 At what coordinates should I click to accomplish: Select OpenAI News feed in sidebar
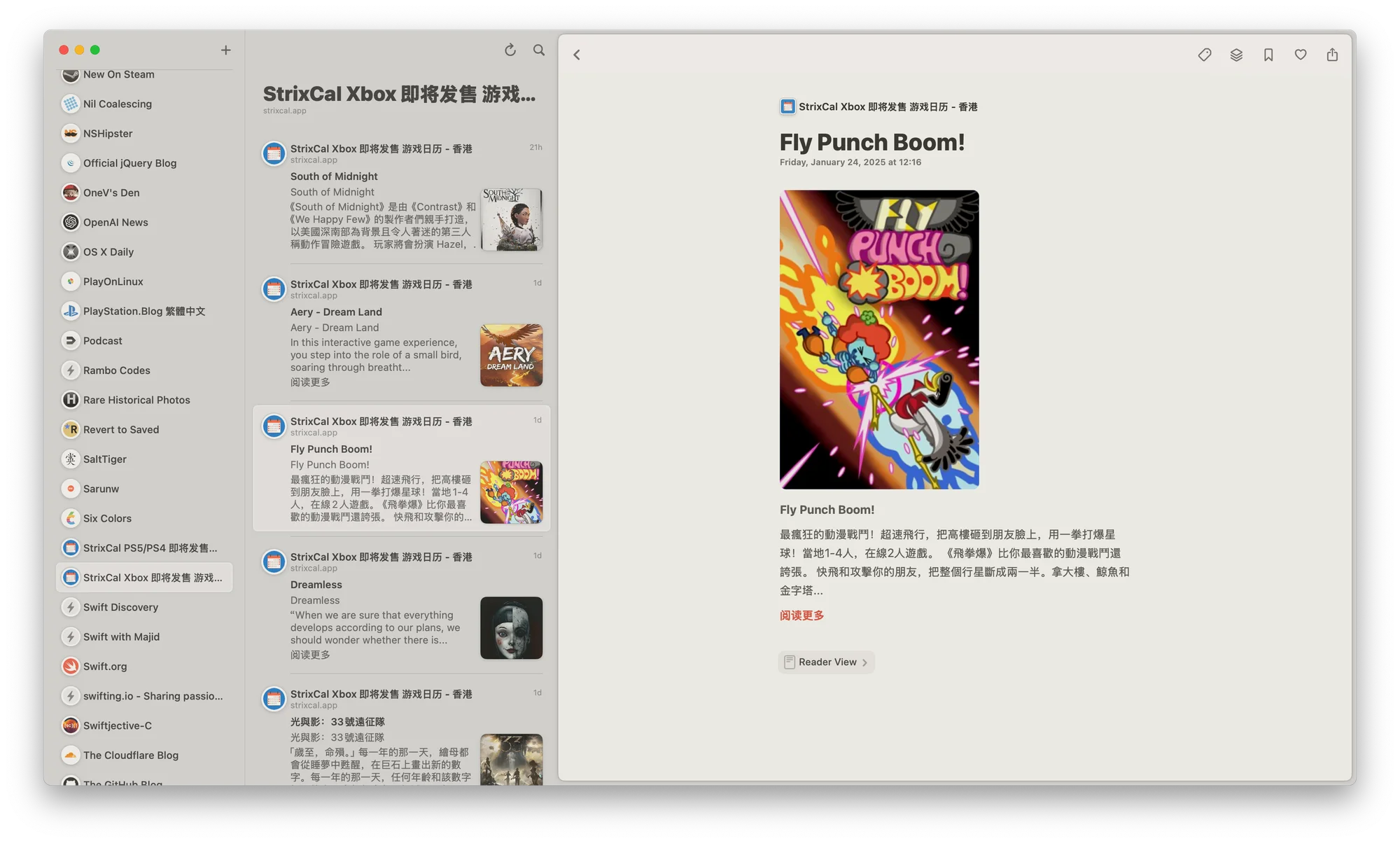(115, 222)
